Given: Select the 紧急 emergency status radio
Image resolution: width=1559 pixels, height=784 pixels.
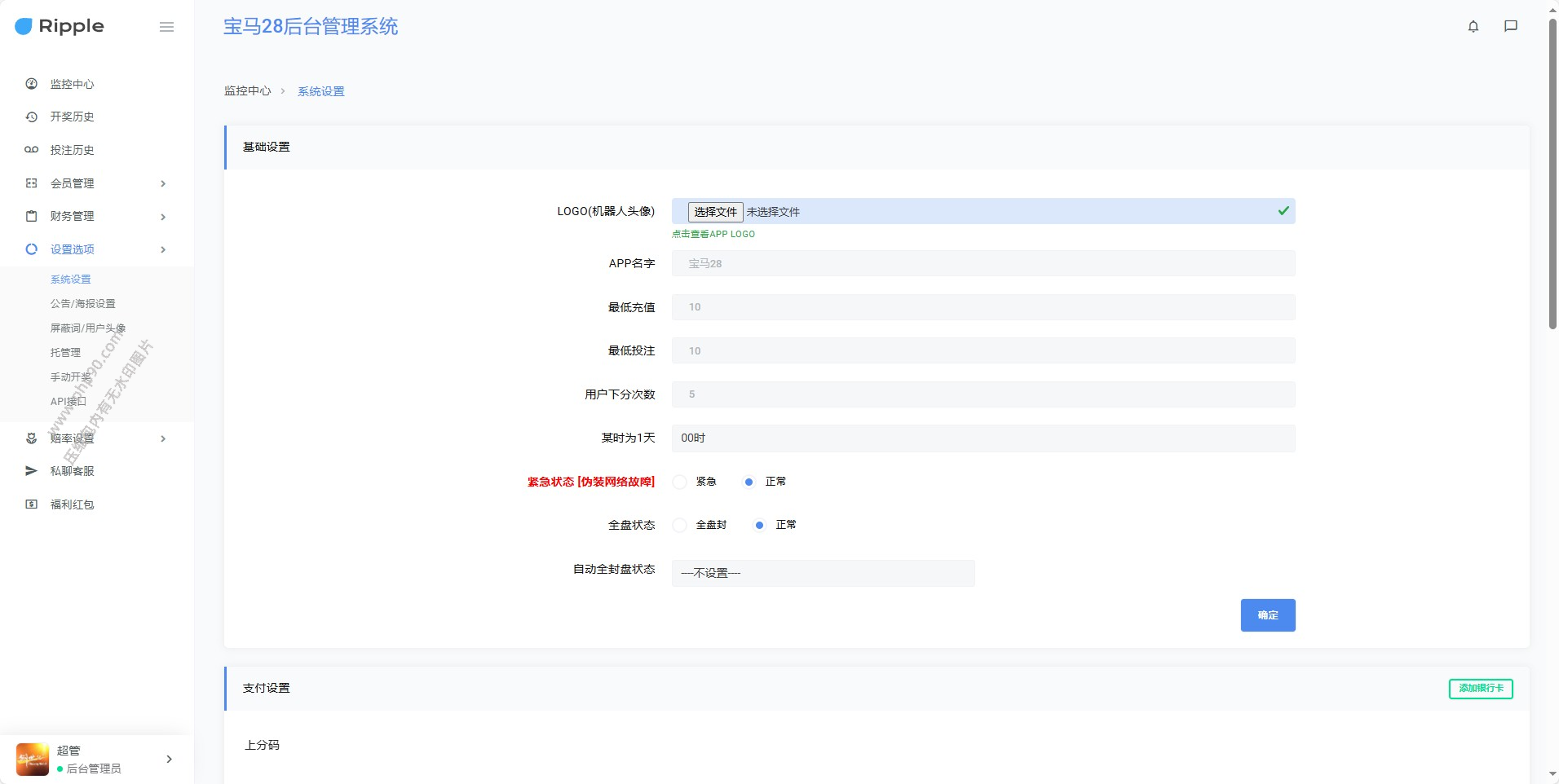Looking at the screenshot, I should pyautogui.click(x=680, y=482).
